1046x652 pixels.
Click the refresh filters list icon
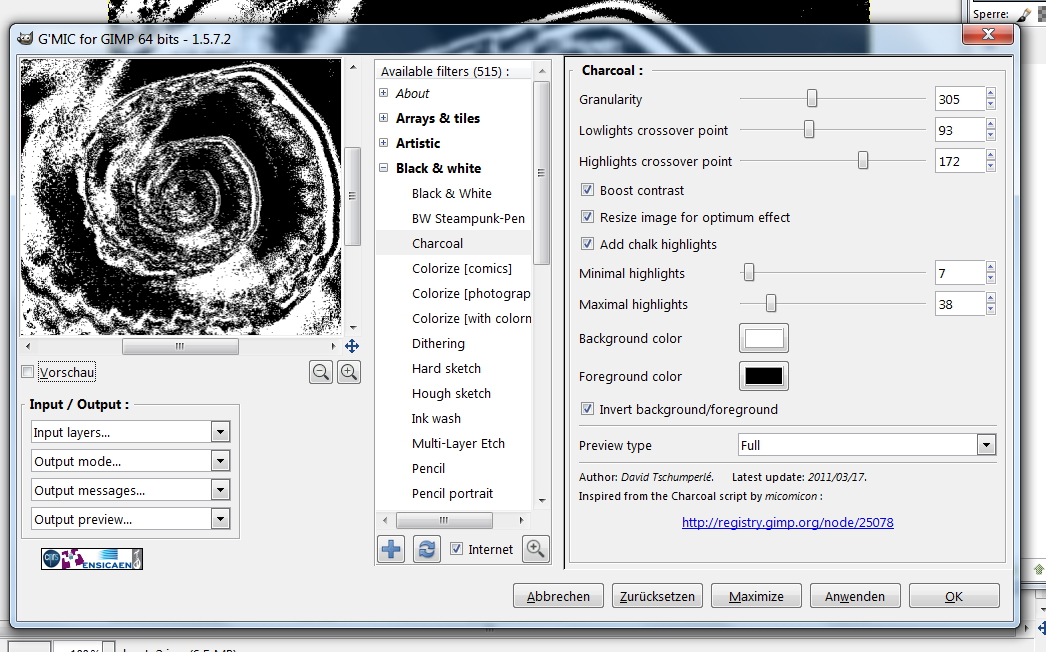click(427, 549)
